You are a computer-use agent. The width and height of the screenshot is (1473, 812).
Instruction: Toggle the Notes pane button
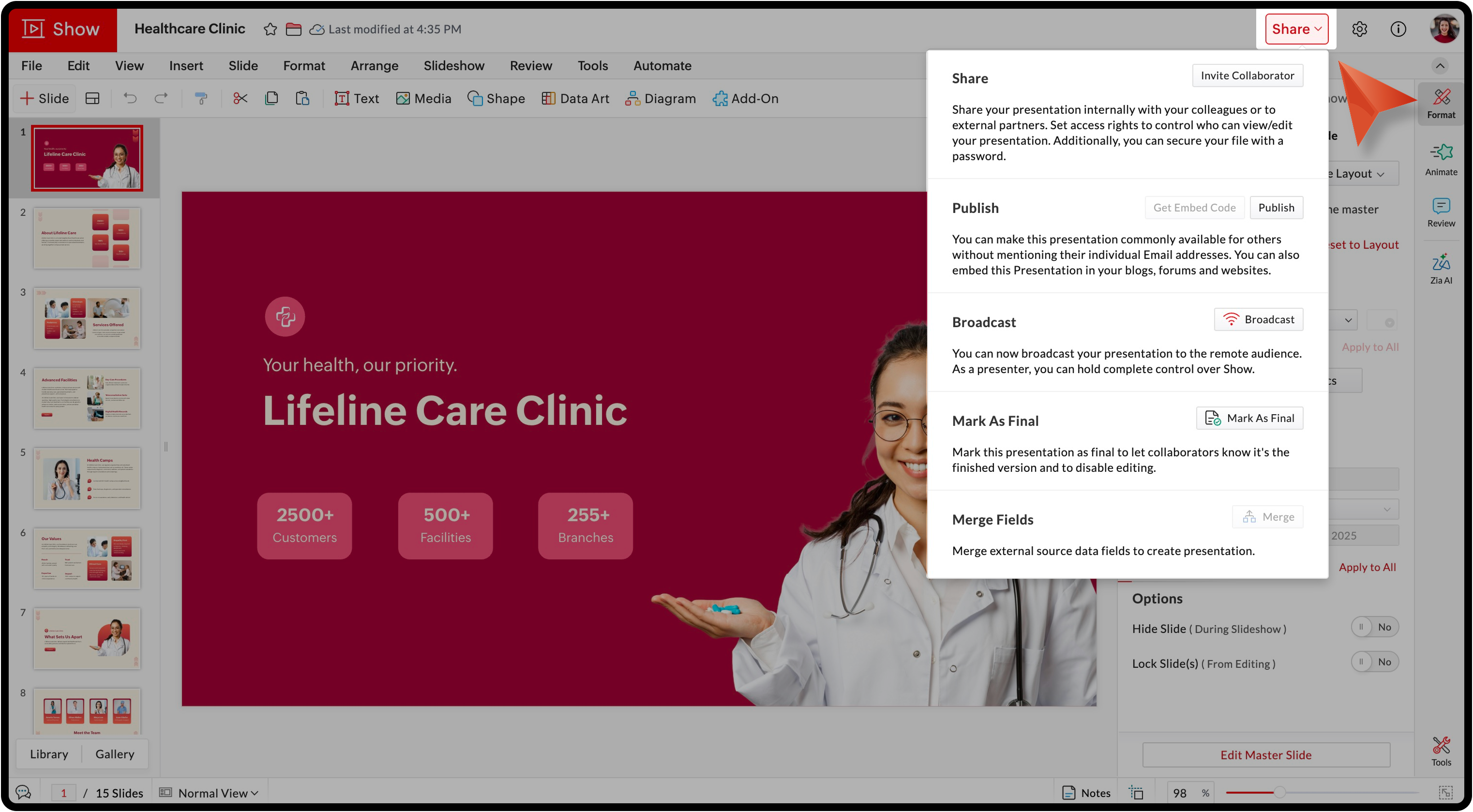[x=1086, y=793]
